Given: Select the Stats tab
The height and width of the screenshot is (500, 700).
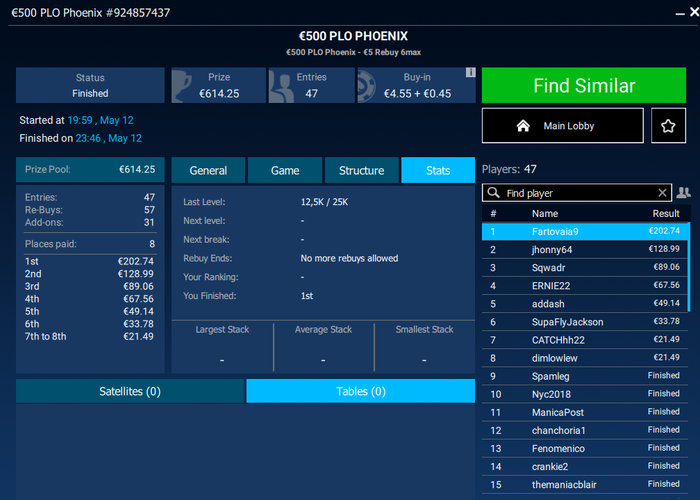Looking at the screenshot, I should click(x=438, y=170).
